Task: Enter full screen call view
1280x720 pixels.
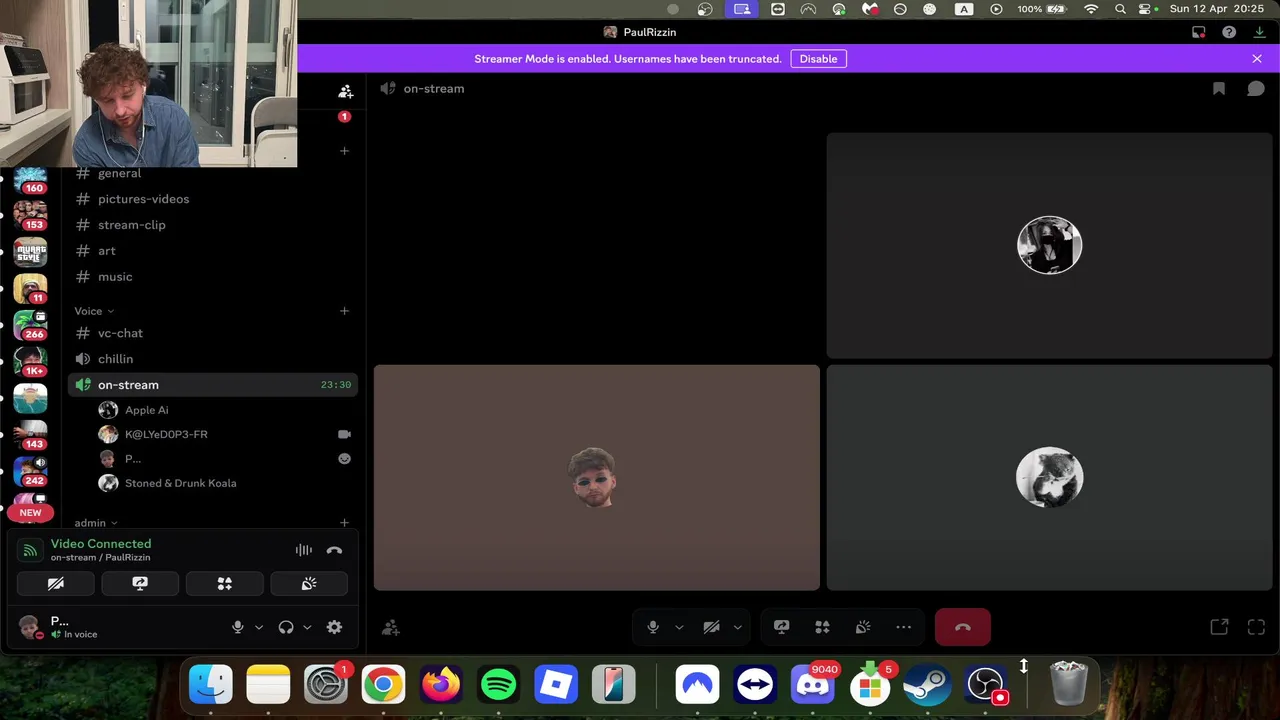Action: click(1257, 627)
